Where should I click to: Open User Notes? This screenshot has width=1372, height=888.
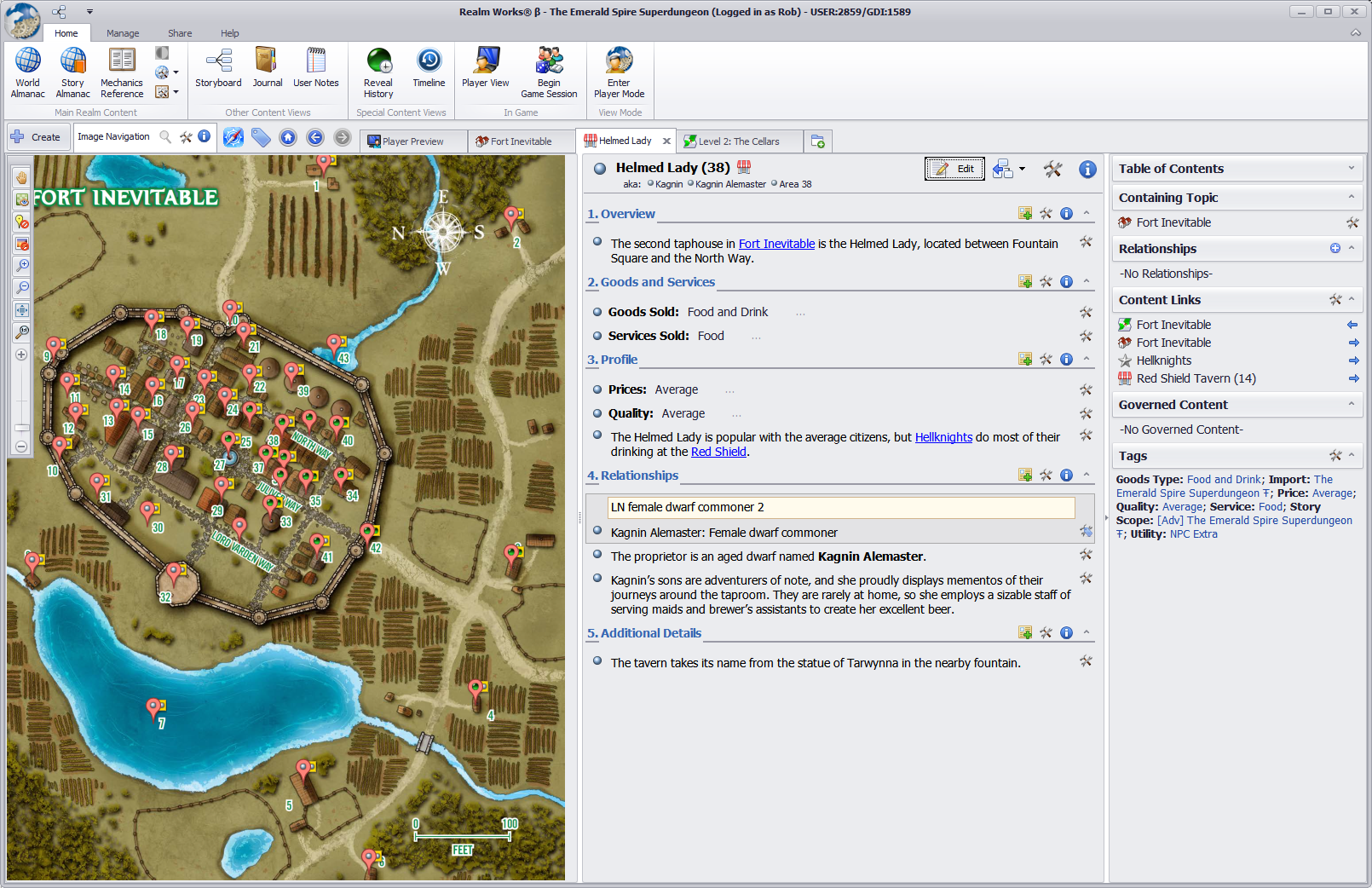(315, 68)
